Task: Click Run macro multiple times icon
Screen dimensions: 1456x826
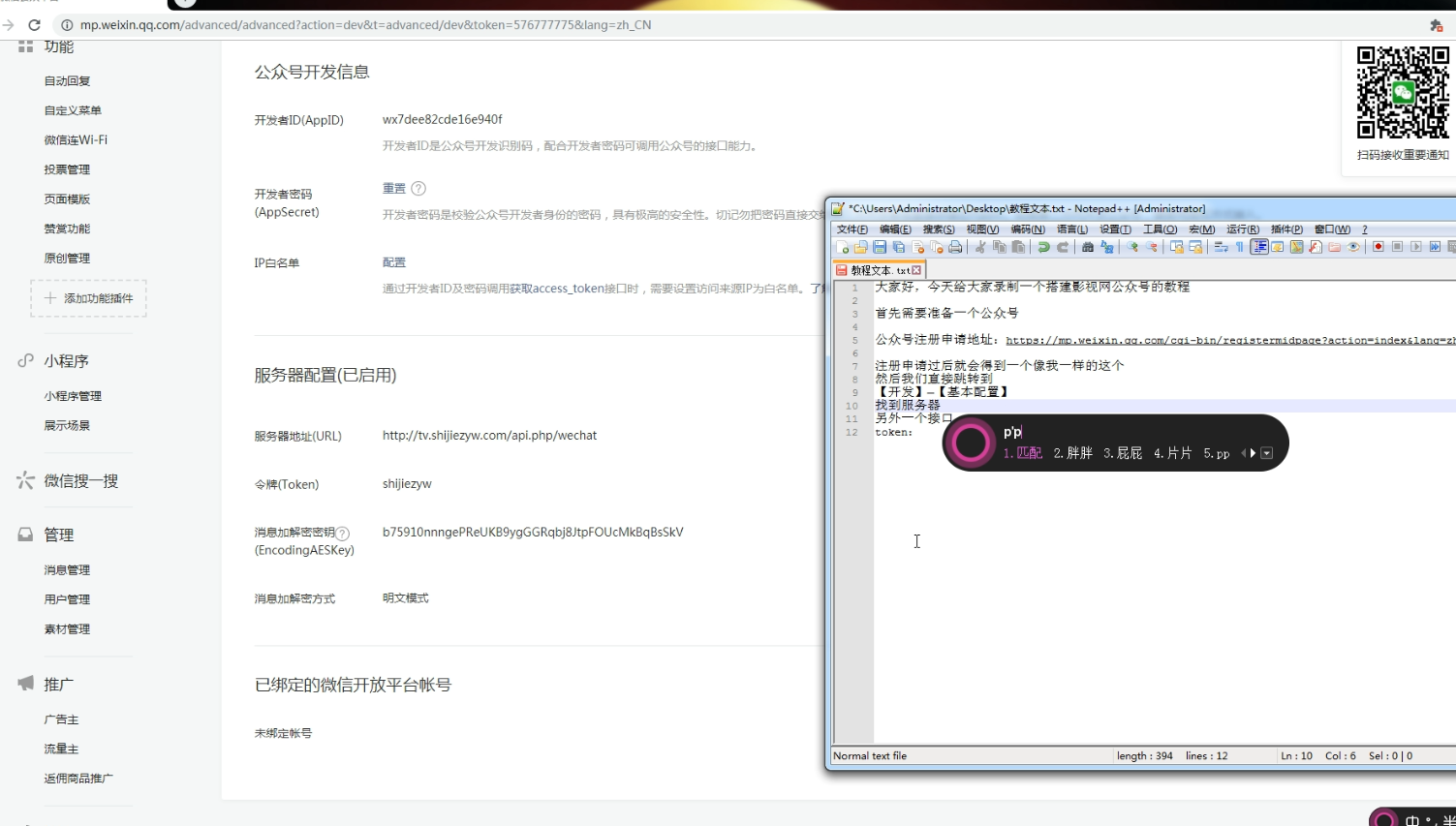Action: coord(1435,247)
